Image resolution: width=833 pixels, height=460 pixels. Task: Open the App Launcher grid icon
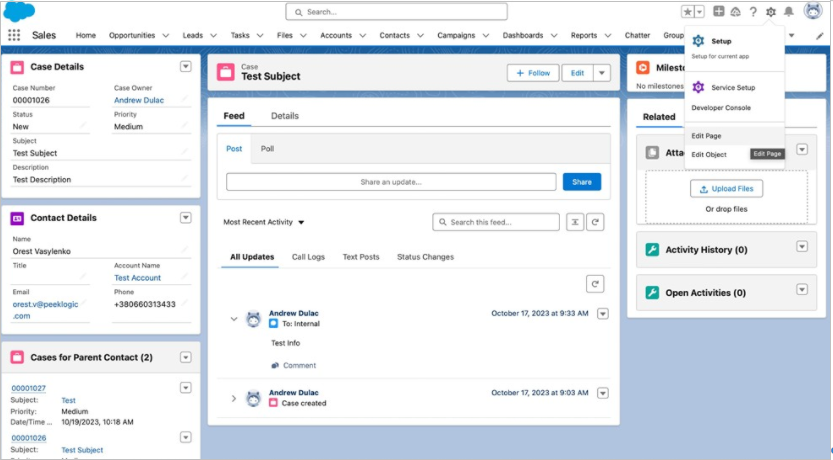[x=14, y=35]
